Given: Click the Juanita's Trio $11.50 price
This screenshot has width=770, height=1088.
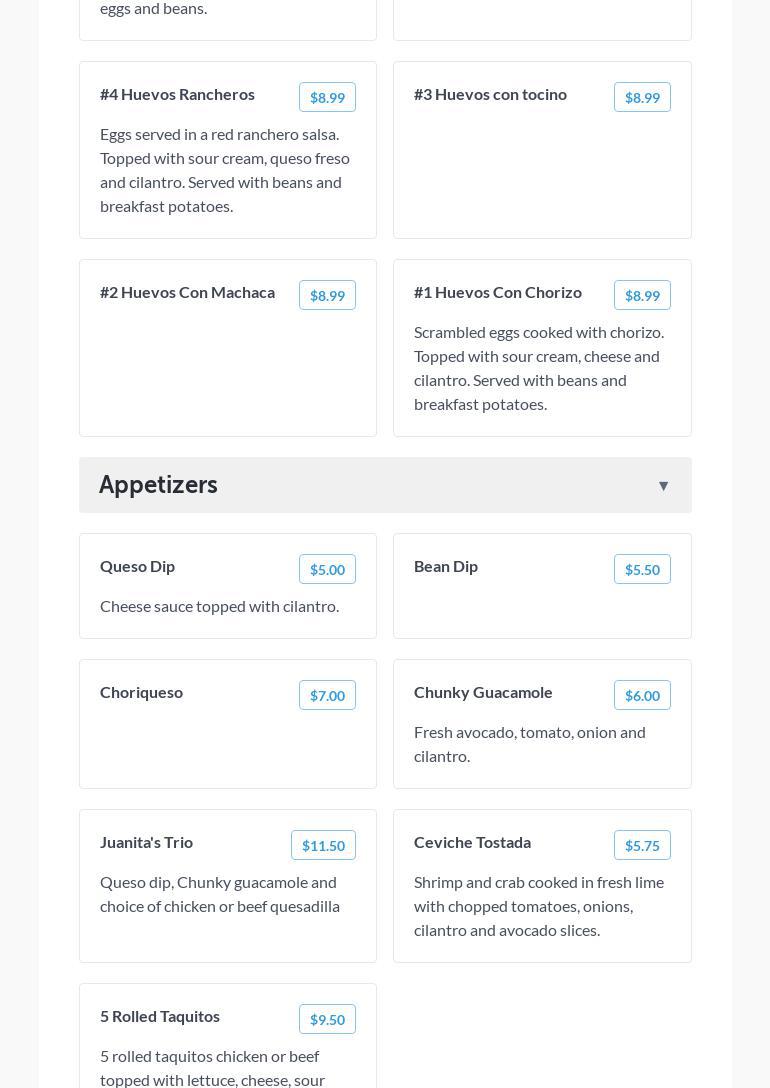Looking at the screenshot, I should (x=323, y=845).
